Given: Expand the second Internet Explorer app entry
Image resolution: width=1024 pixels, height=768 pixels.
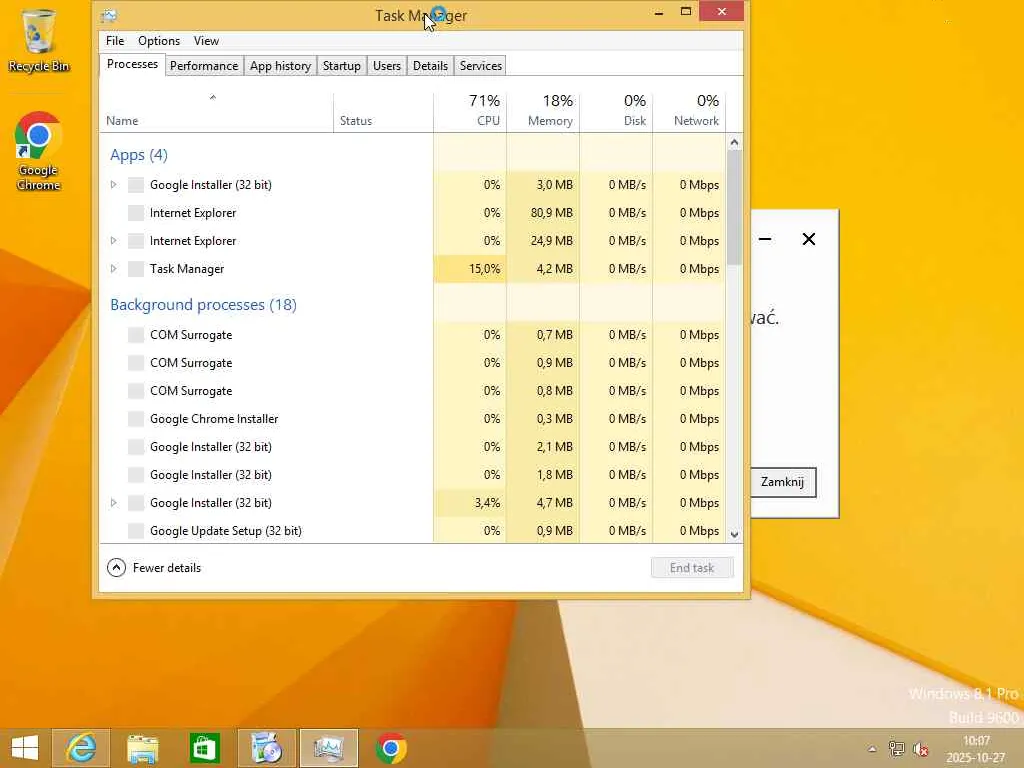Looking at the screenshot, I should [x=114, y=240].
